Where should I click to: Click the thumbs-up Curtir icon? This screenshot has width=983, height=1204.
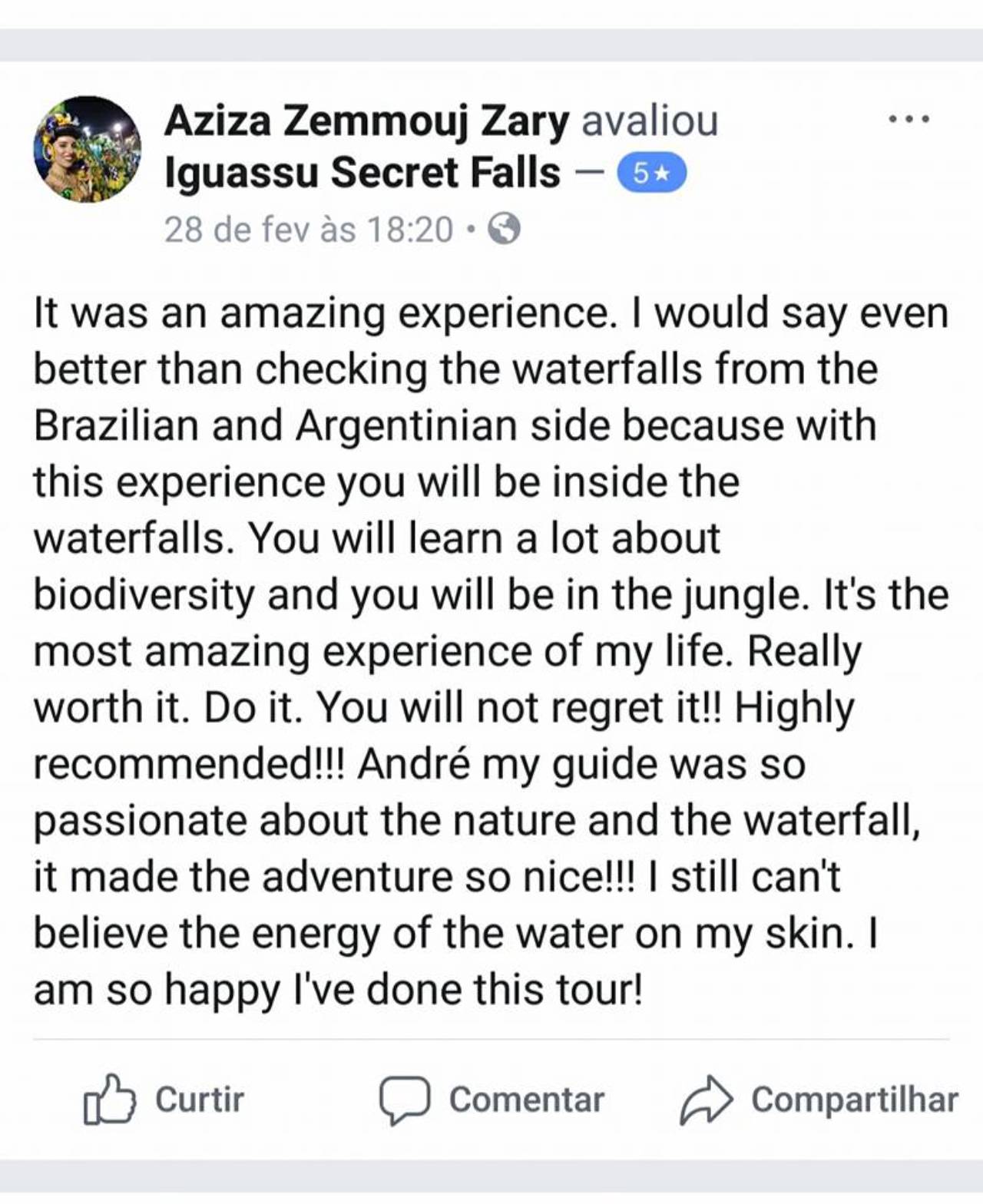(109, 1100)
